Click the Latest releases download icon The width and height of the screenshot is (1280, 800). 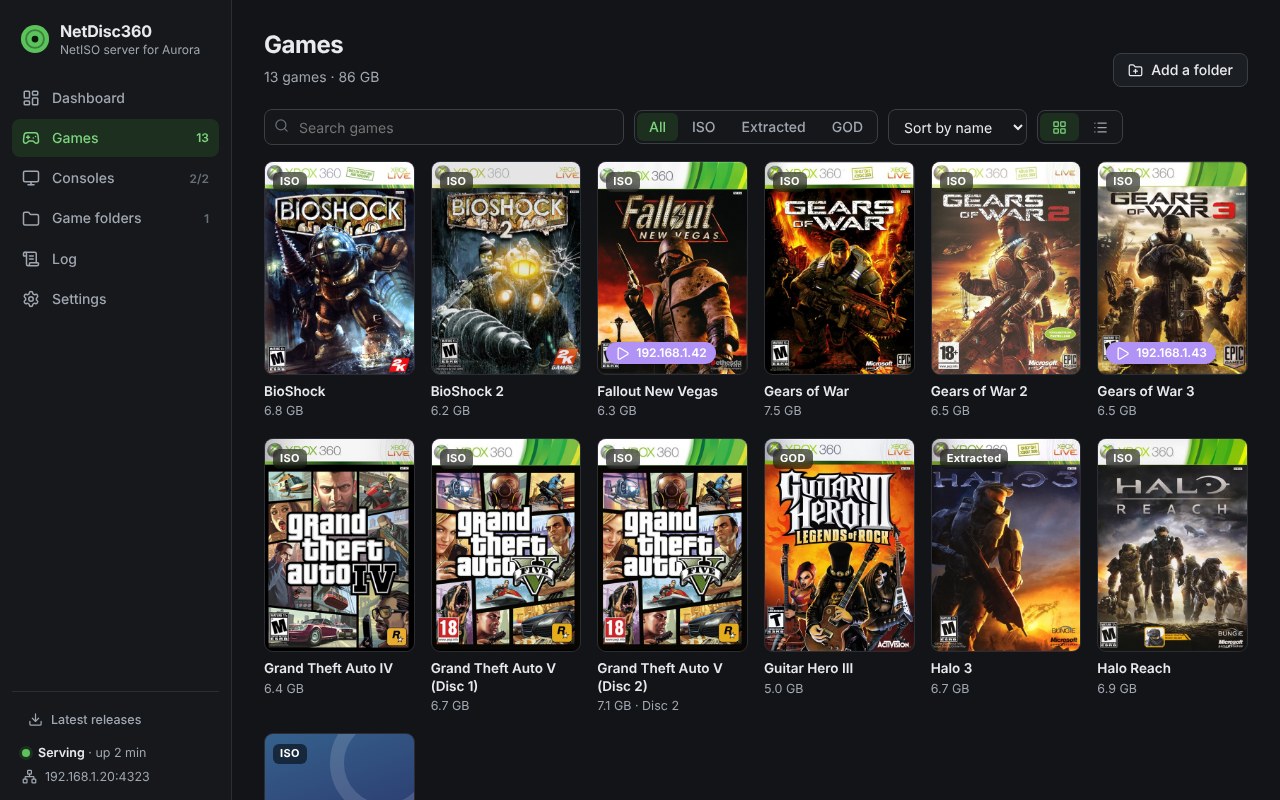click(35, 719)
